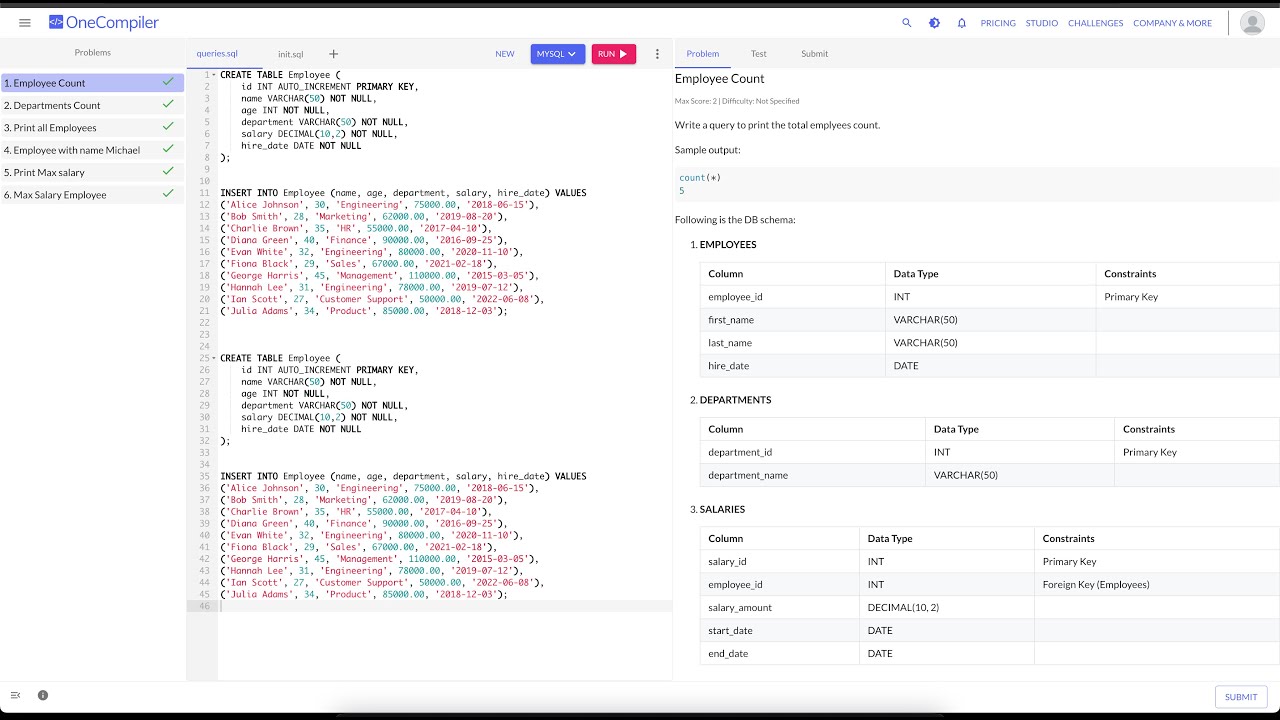Click the green check on Employee Count
Image resolution: width=1280 pixels, height=720 pixels.
(168, 82)
